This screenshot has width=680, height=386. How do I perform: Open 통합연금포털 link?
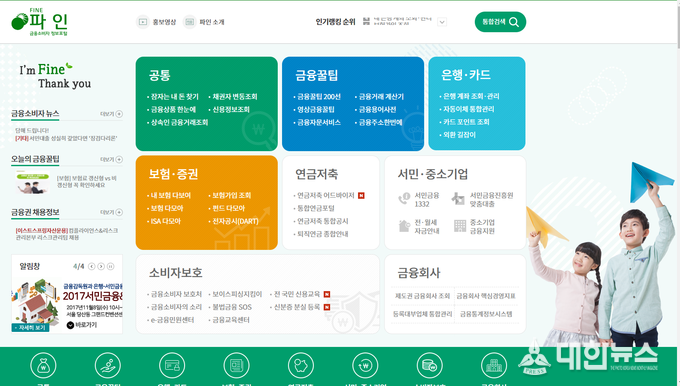[x=315, y=208]
